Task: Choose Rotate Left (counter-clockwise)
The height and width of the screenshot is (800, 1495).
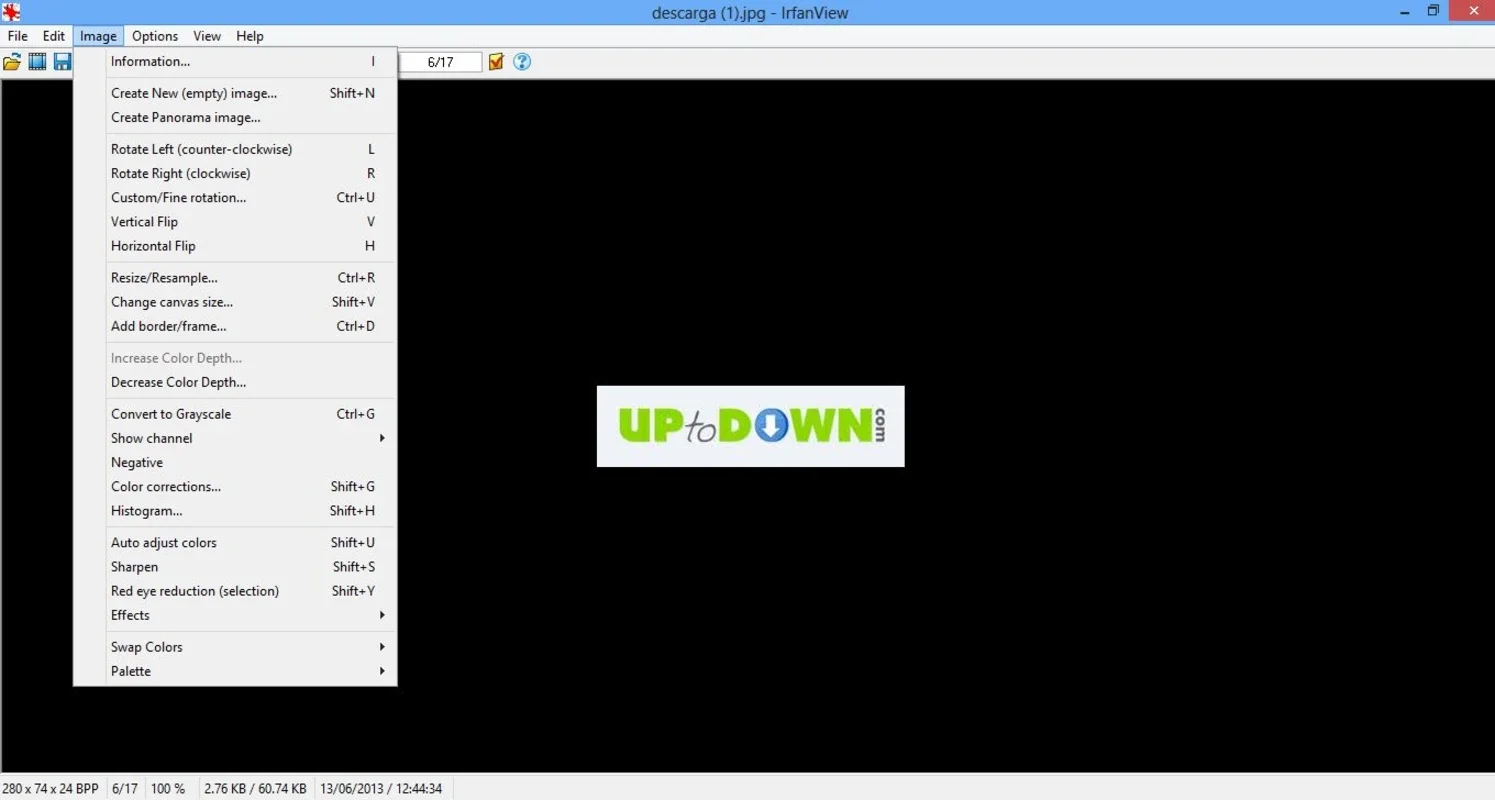Action: coord(235,149)
